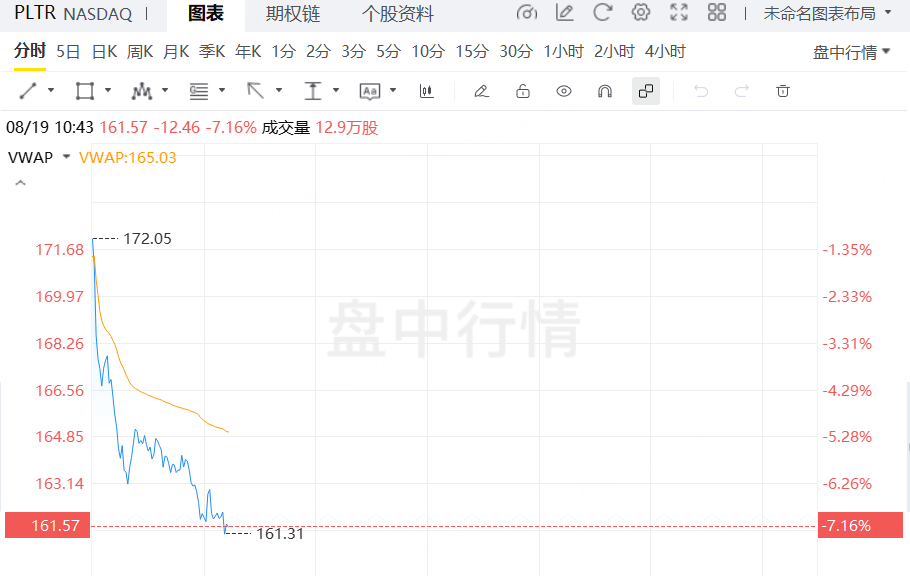Expand the line tool dropdown arrow
The width and height of the screenshot is (910, 576).
51,90
